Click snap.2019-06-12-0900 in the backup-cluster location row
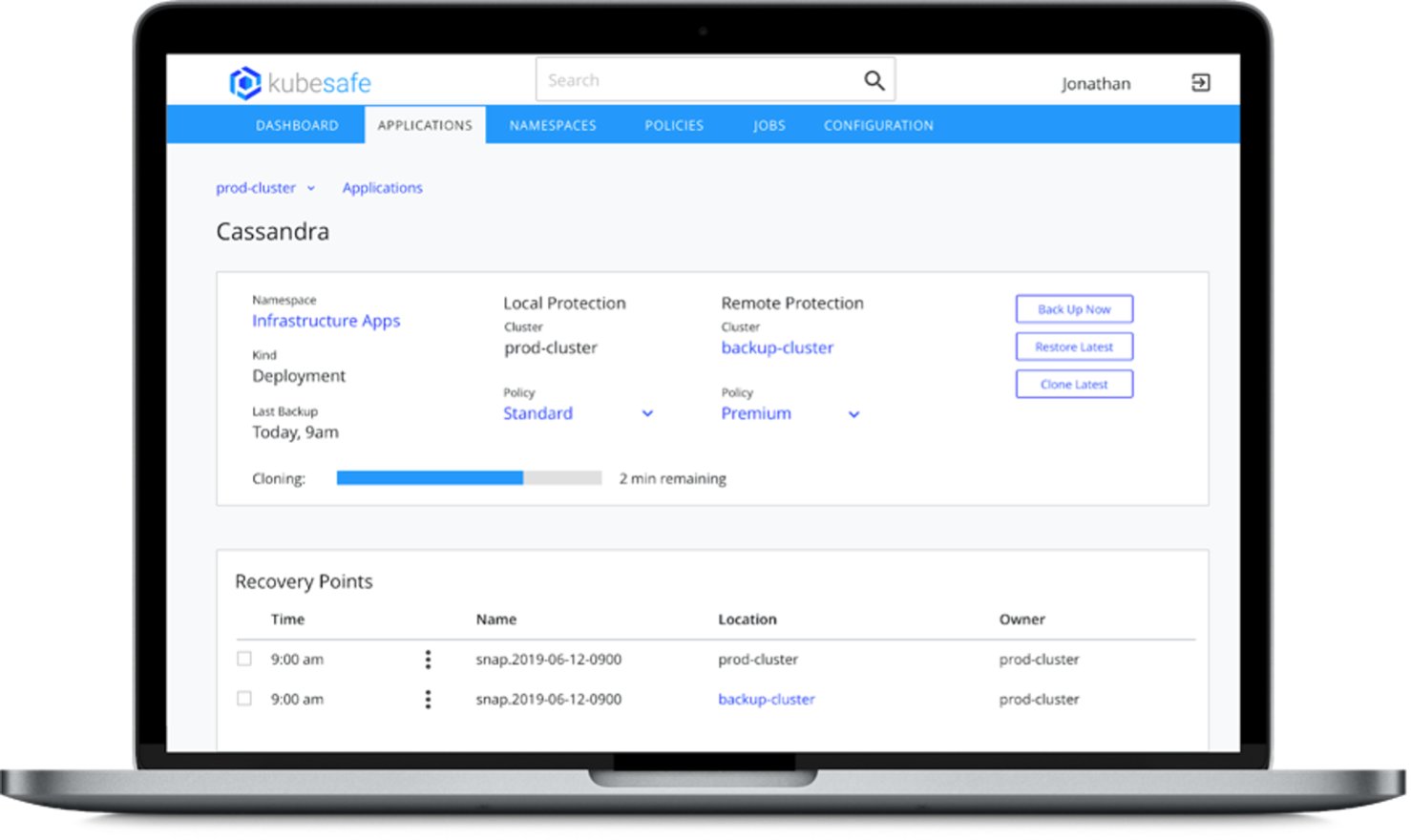Screen dimensions: 1411x840 (x=549, y=700)
